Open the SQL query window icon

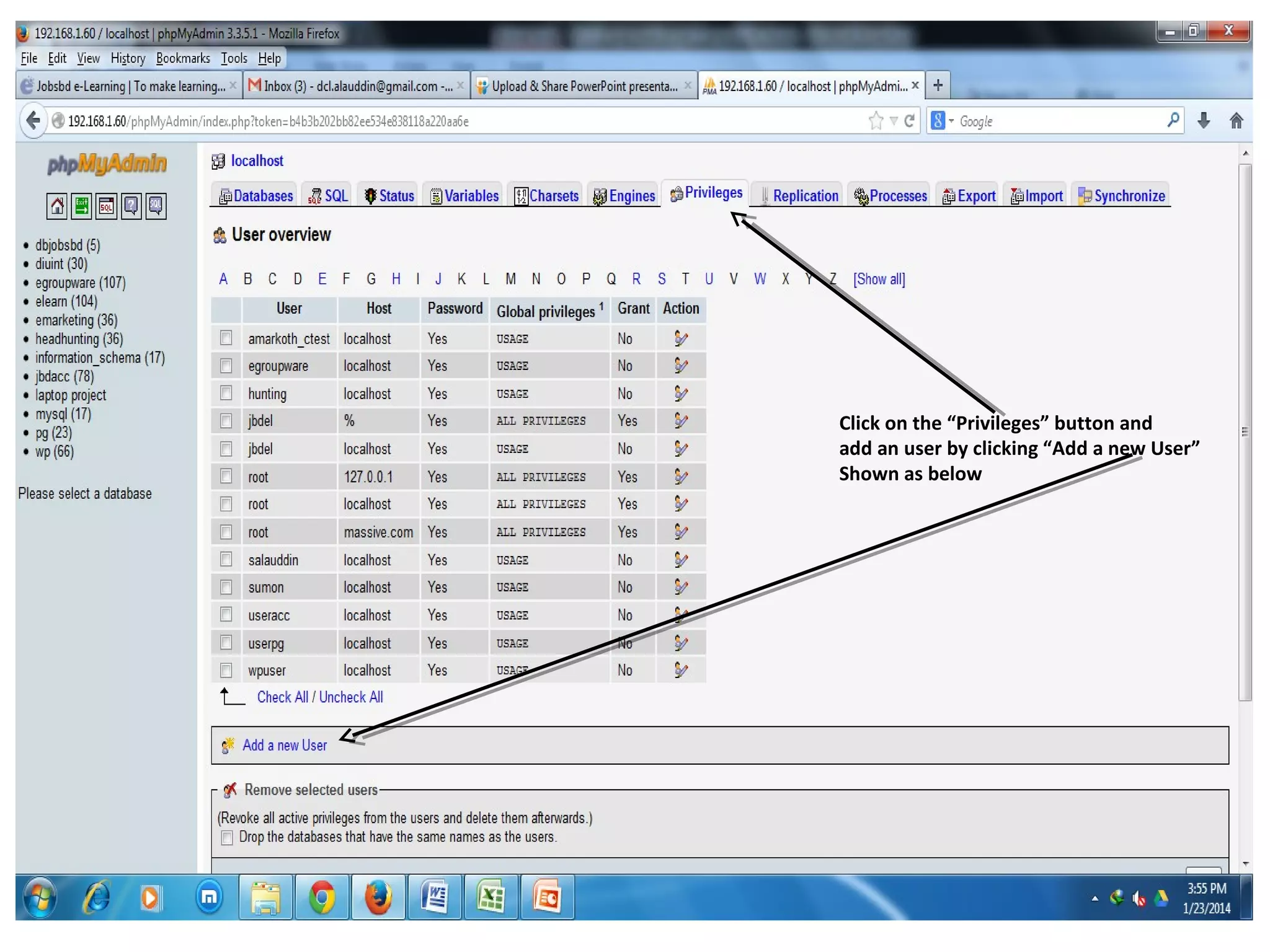point(106,206)
